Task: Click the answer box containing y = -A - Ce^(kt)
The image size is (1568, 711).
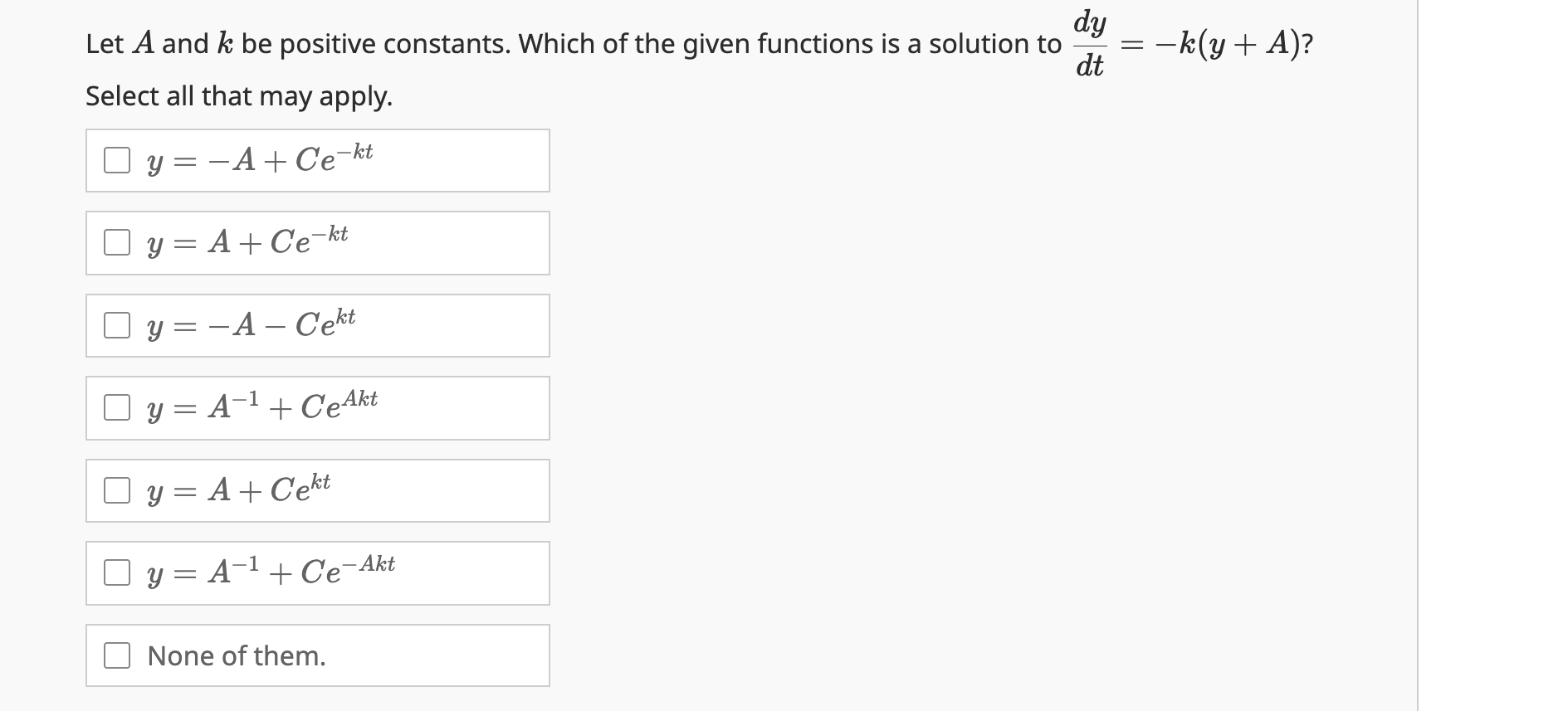Action: 318,325
